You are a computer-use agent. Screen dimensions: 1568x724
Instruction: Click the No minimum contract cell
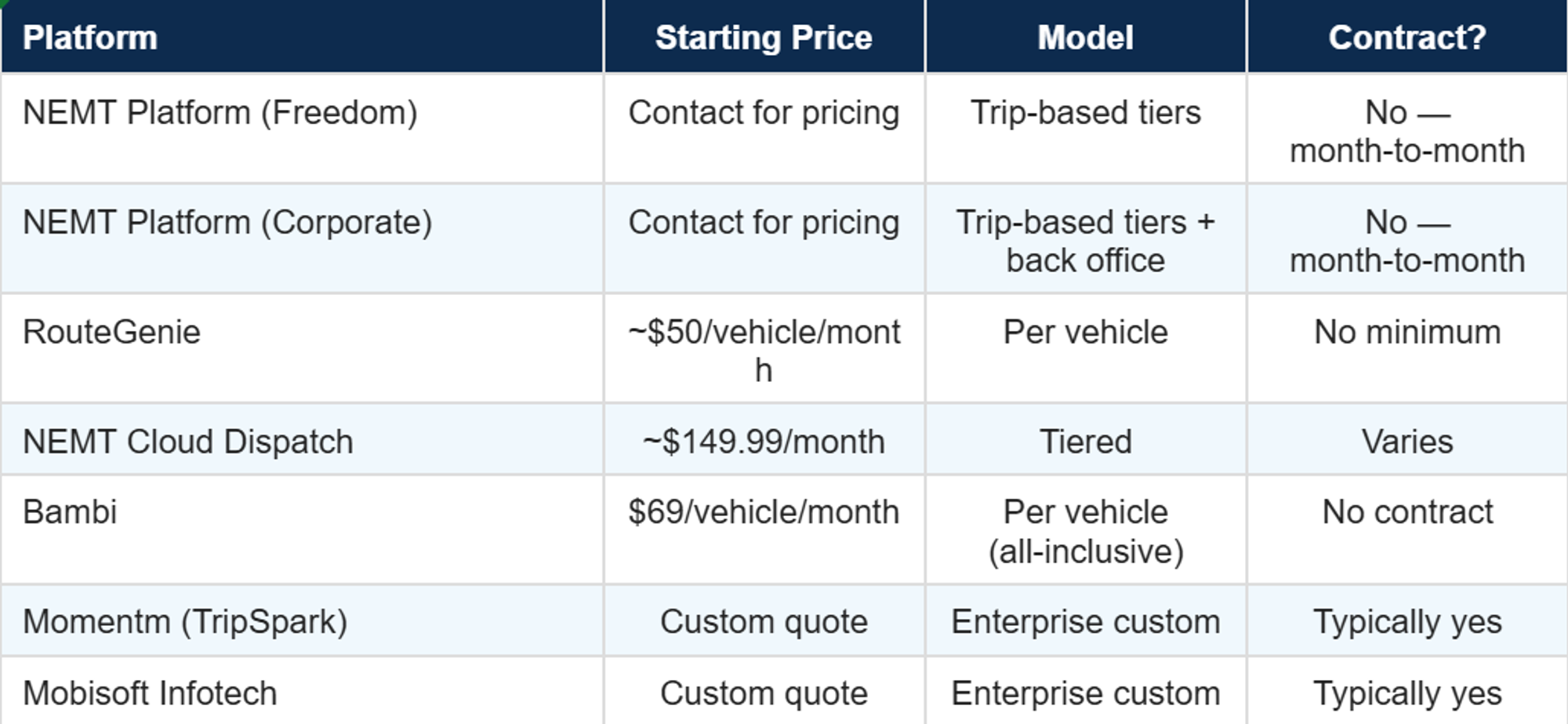click(1406, 333)
